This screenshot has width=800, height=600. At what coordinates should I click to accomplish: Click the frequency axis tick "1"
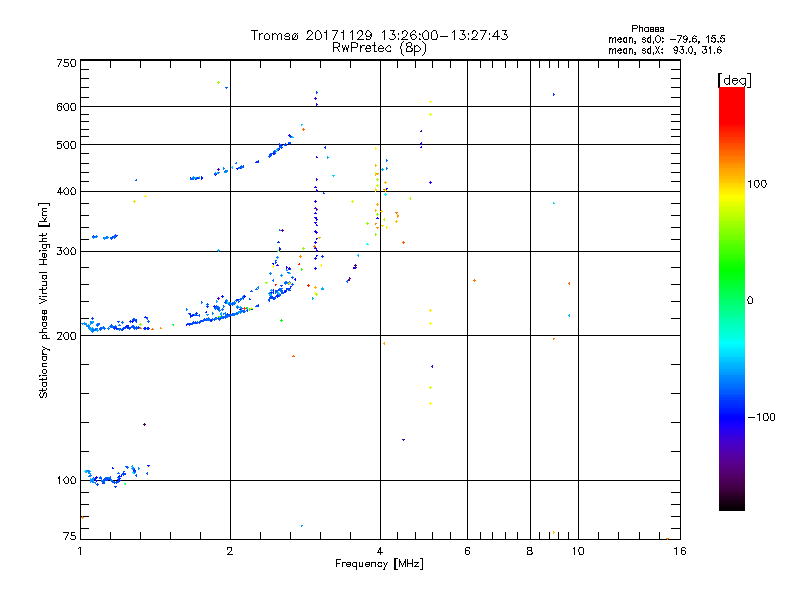[80, 551]
